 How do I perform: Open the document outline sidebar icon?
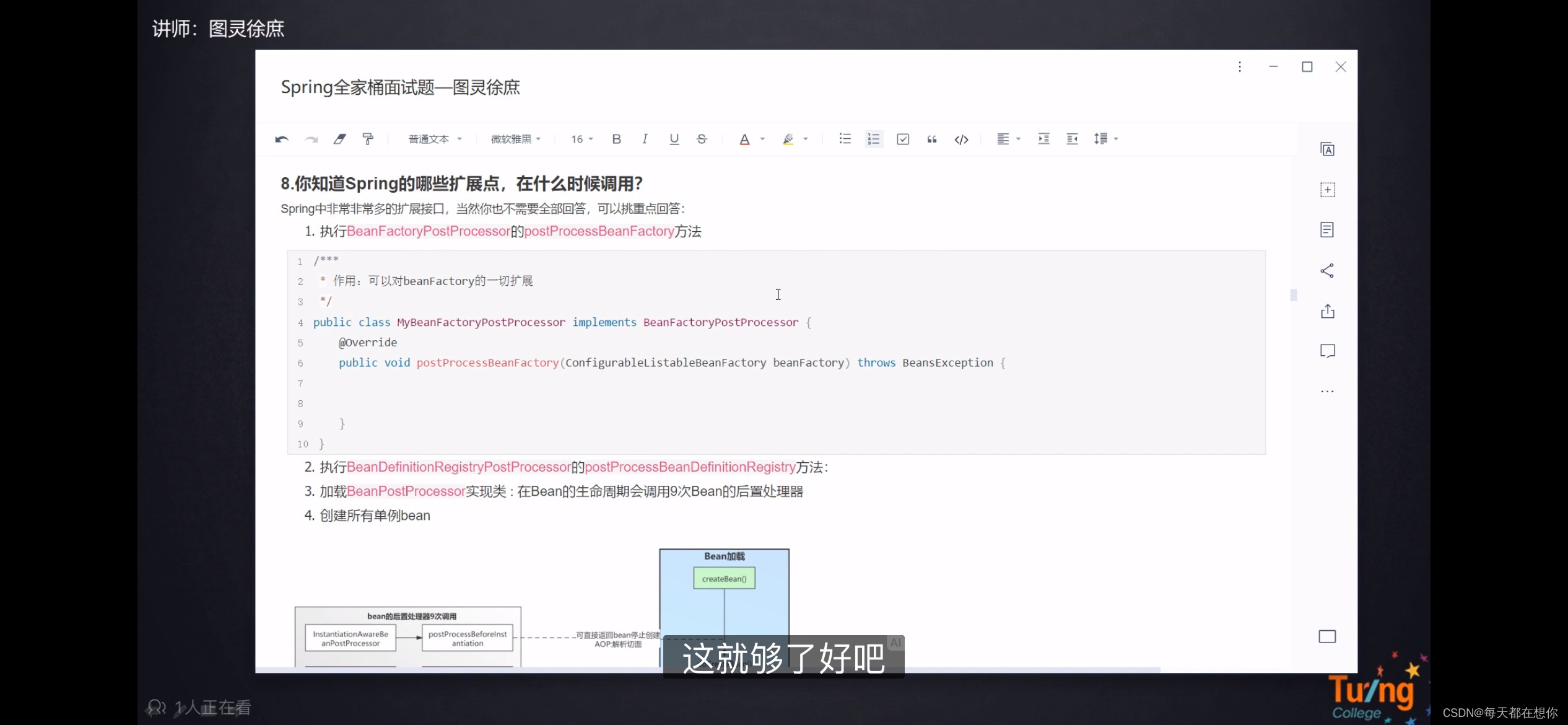point(1327,230)
